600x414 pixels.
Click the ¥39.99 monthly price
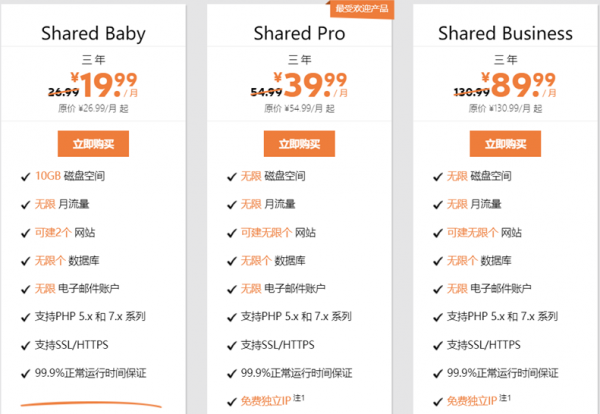tap(310, 85)
